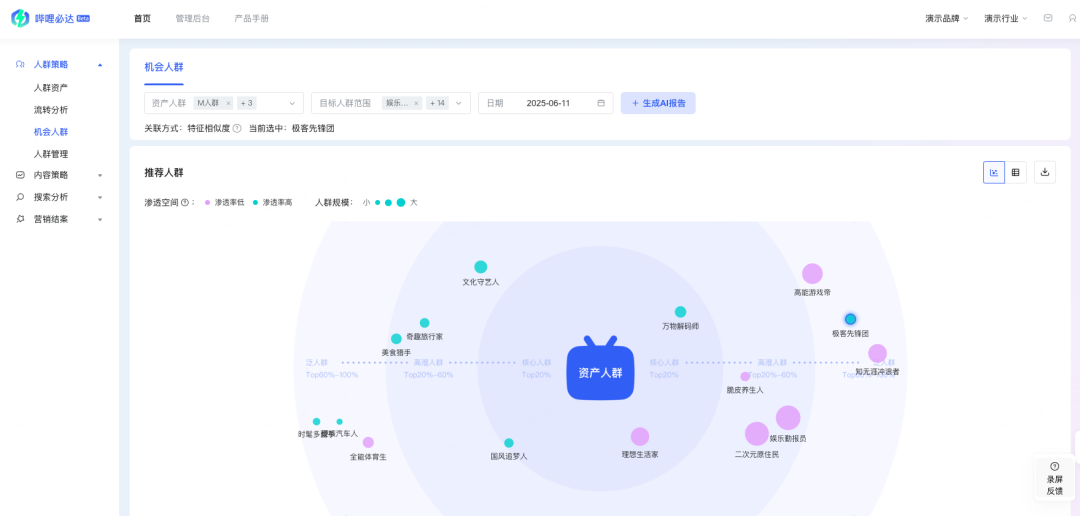Open the 资产人群 dropdown arrow
Viewport: 1080px width, 516px height.
point(292,103)
